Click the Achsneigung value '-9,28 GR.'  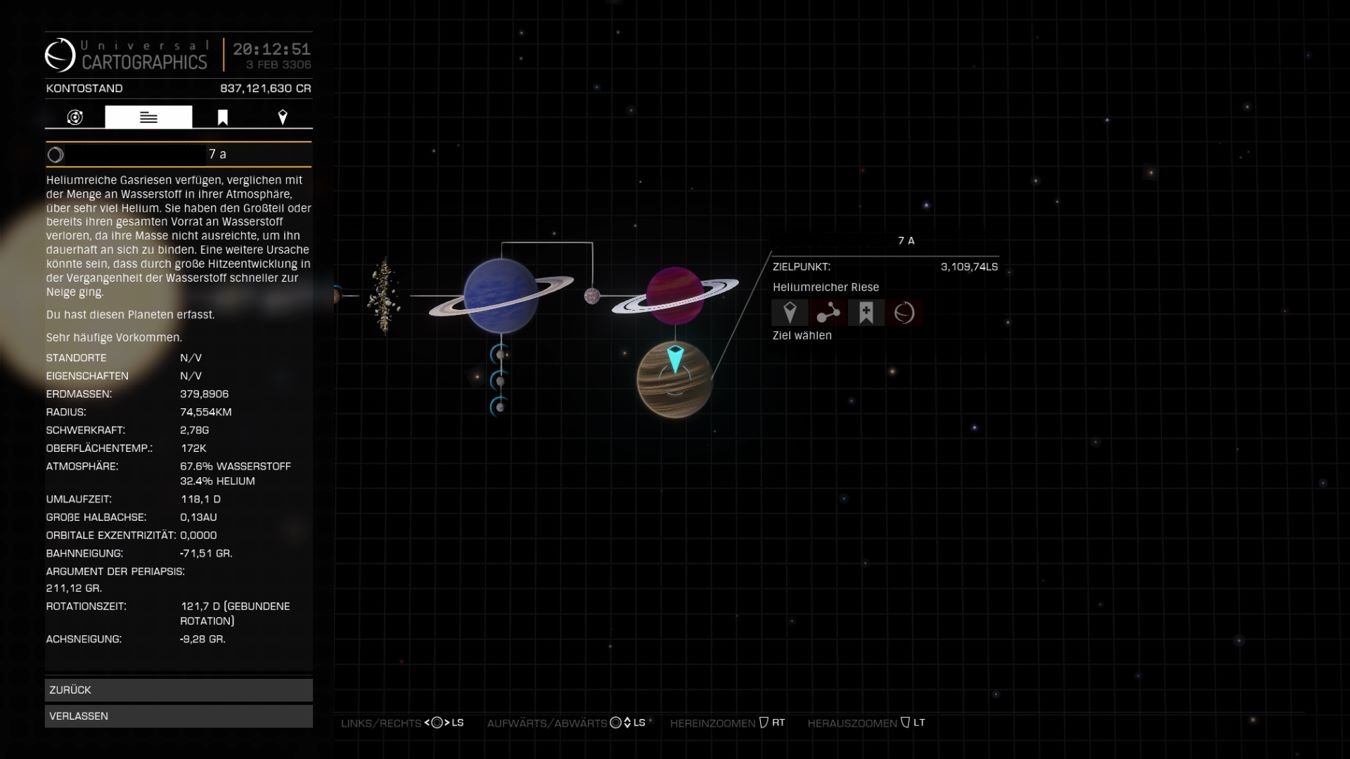[x=203, y=639]
